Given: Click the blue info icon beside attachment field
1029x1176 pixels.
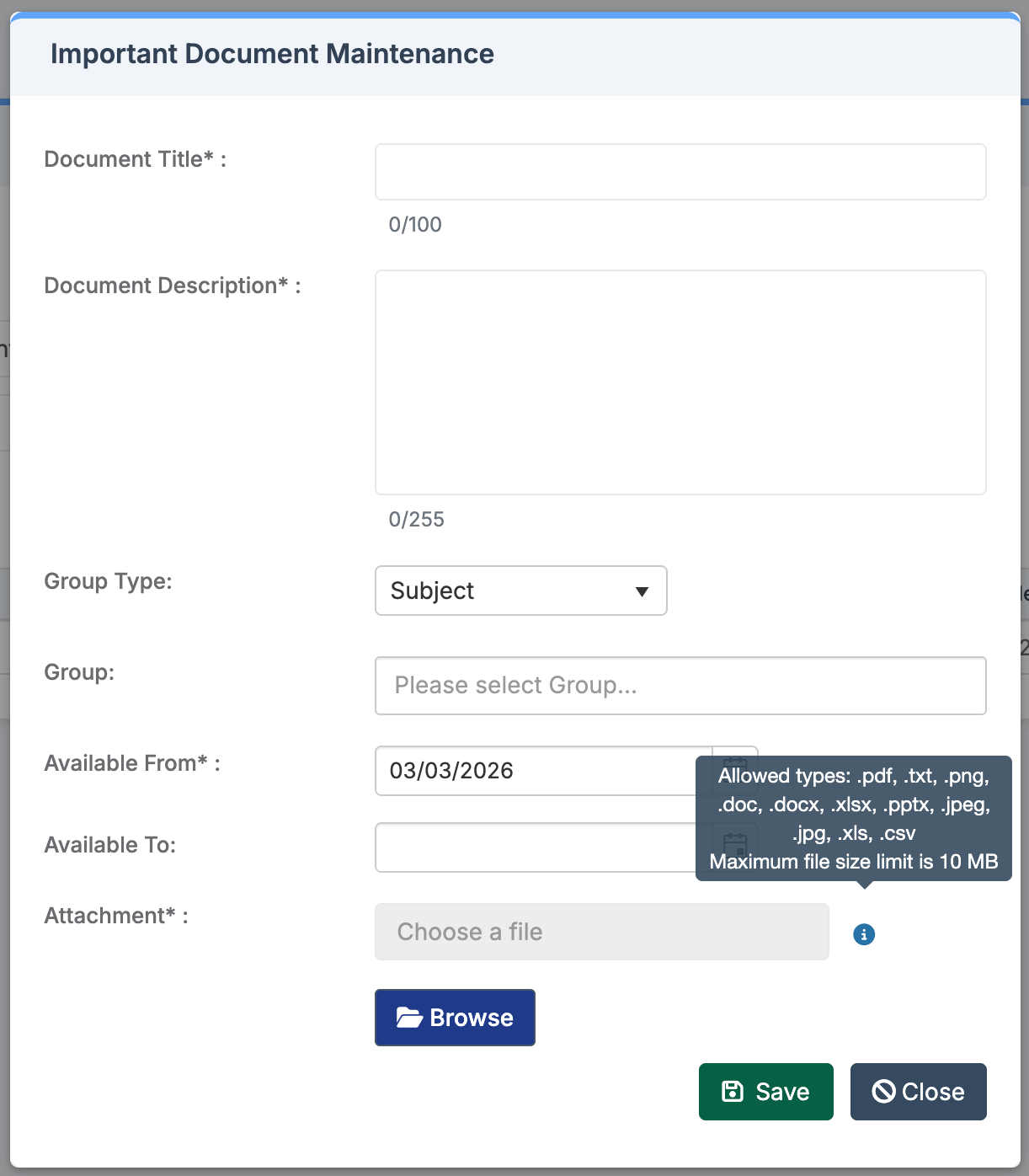Looking at the screenshot, I should [864, 934].
